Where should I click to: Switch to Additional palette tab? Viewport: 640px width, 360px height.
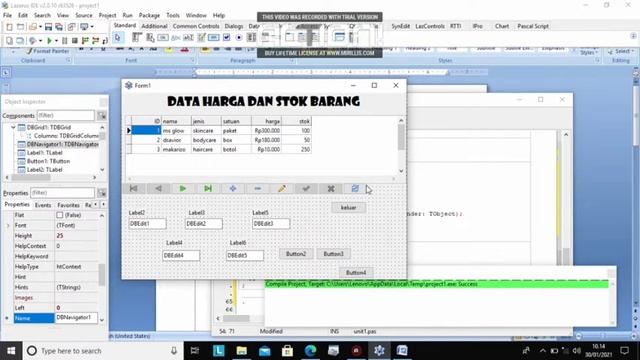(154, 26)
